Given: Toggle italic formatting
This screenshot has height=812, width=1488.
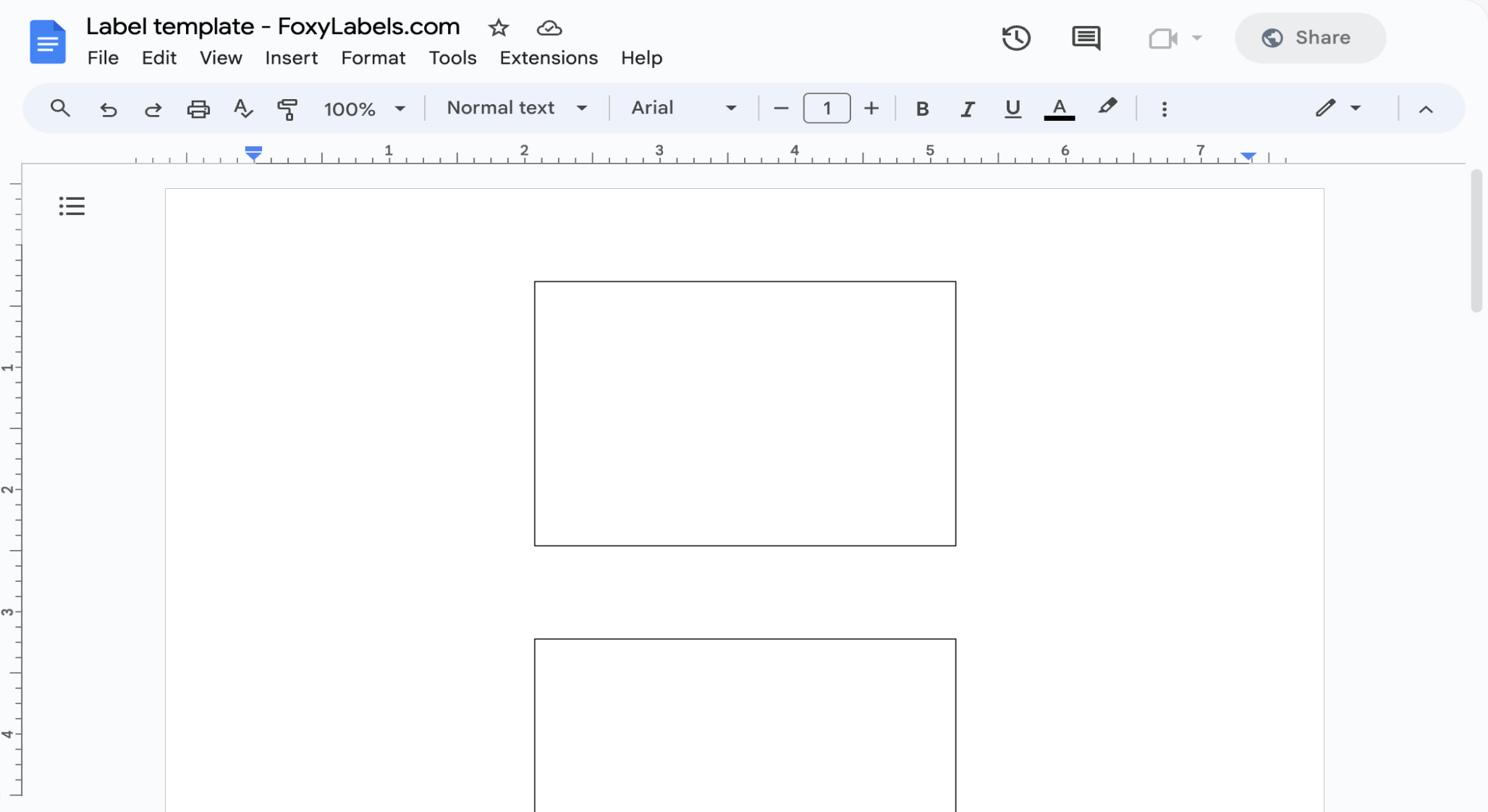Looking at the screenshot, I should tap(967, 109).
